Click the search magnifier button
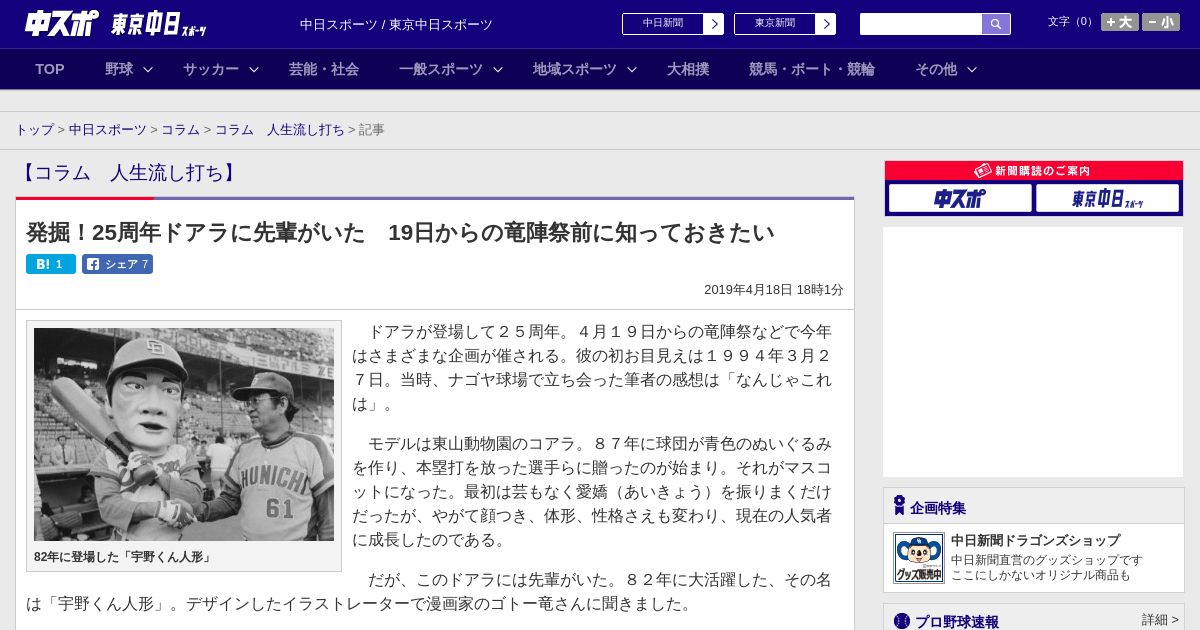The image size is (1200, 630). click(x=996, y=24)
